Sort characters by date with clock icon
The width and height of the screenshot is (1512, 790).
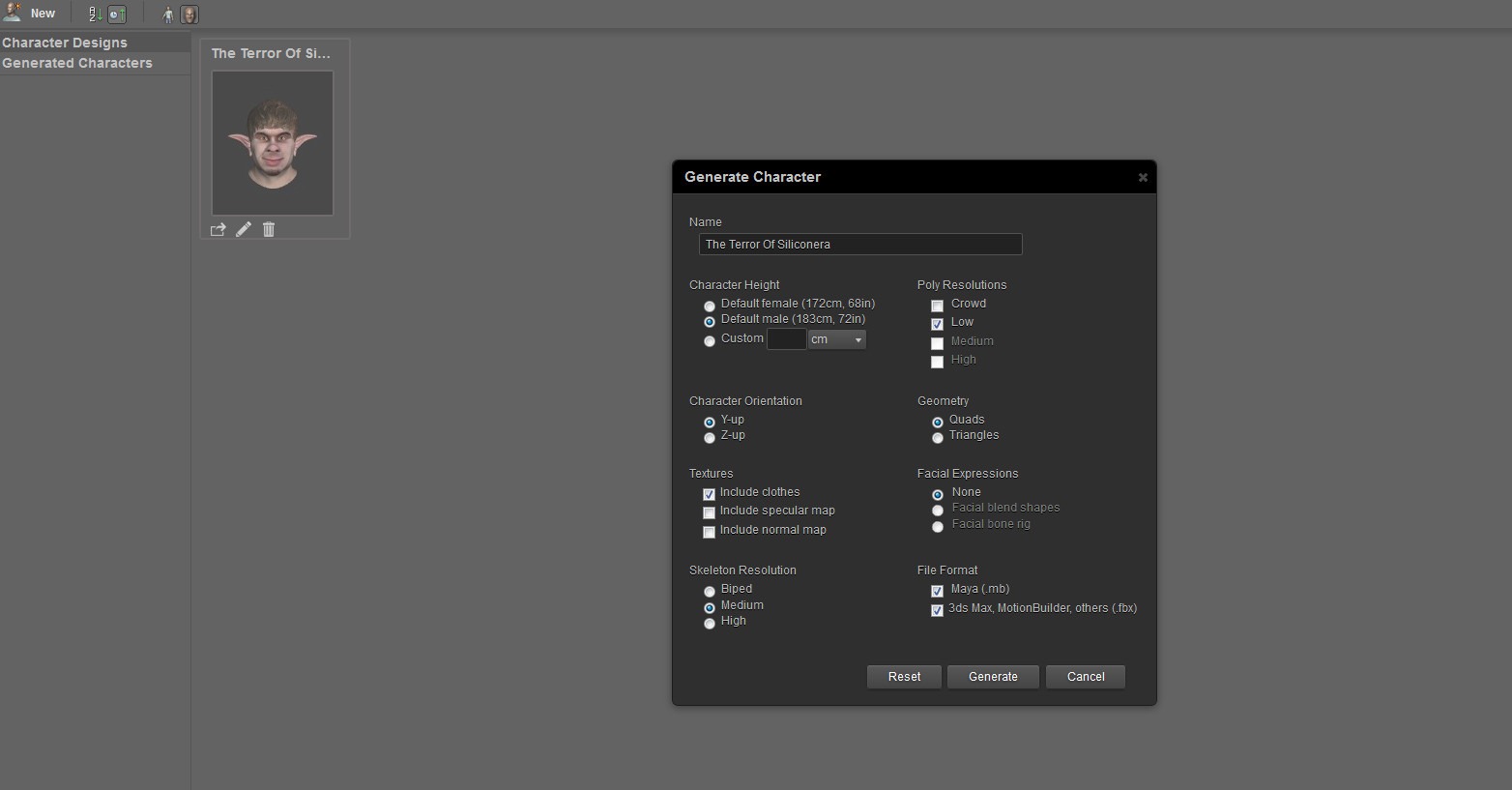coord(117,15)
